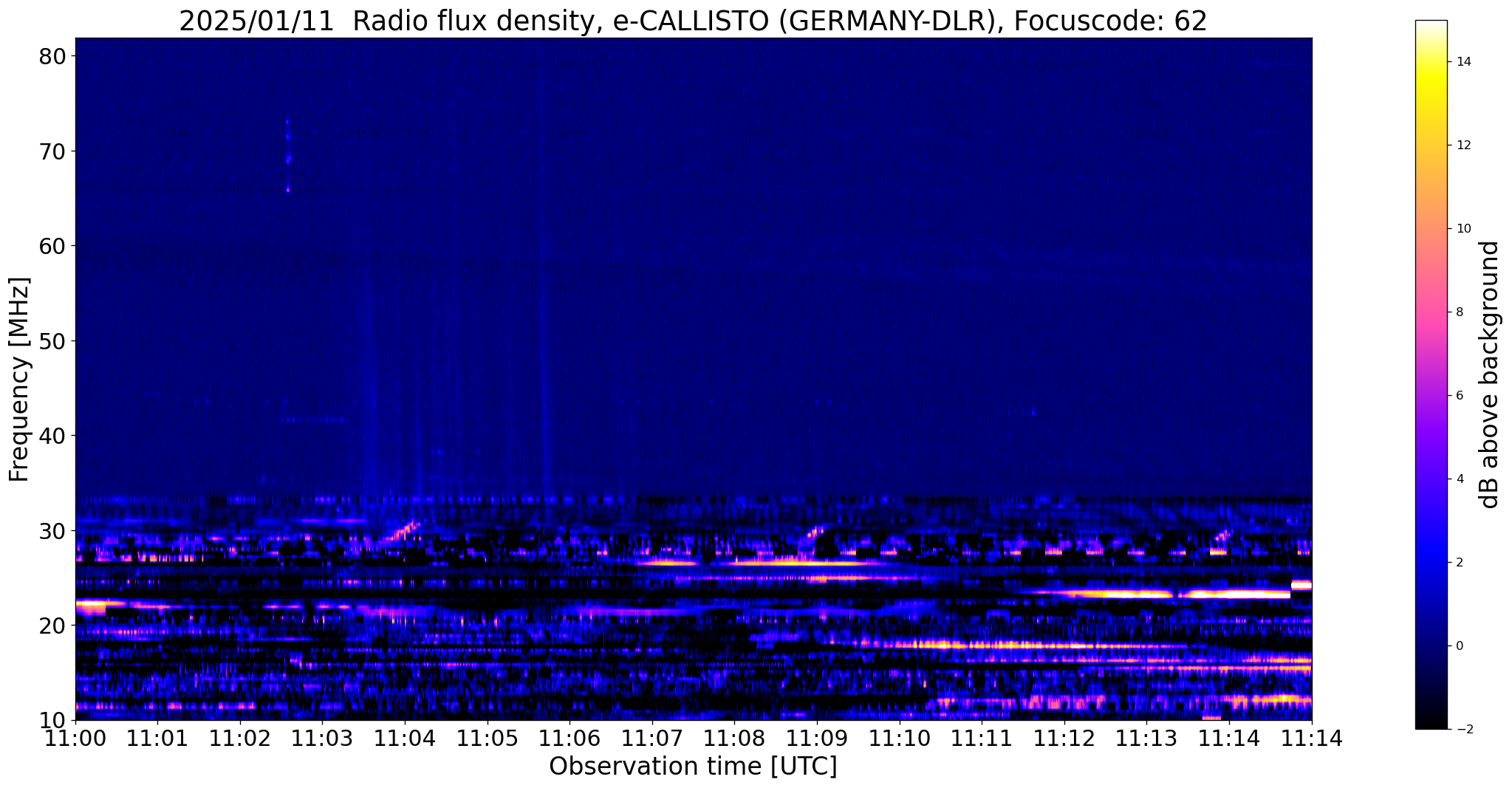Click the colorbar tick label 14
1512x788 pixels.
(x=1463, y=62)
